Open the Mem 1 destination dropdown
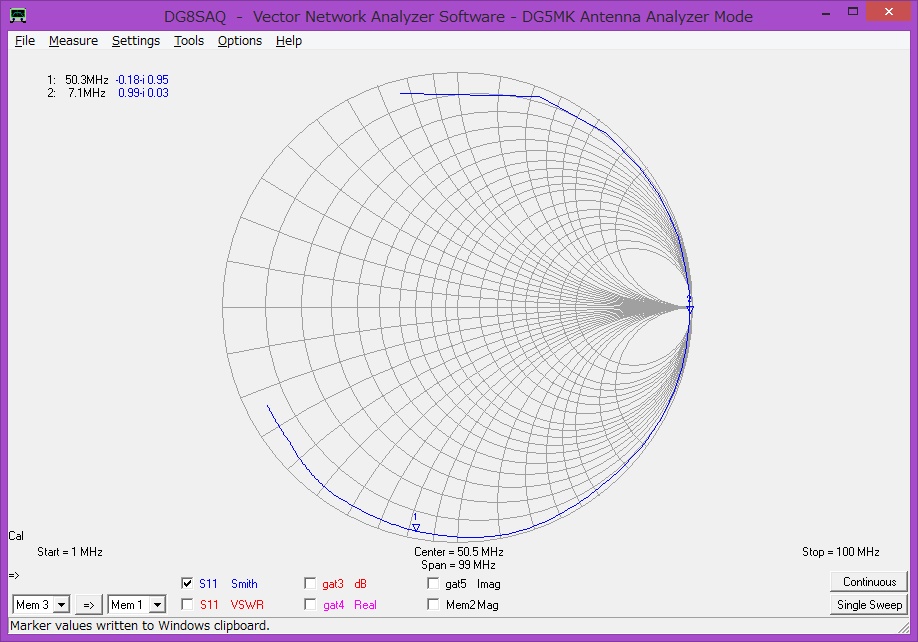Screen dimensions: 918x642 [x=157, y=605]
